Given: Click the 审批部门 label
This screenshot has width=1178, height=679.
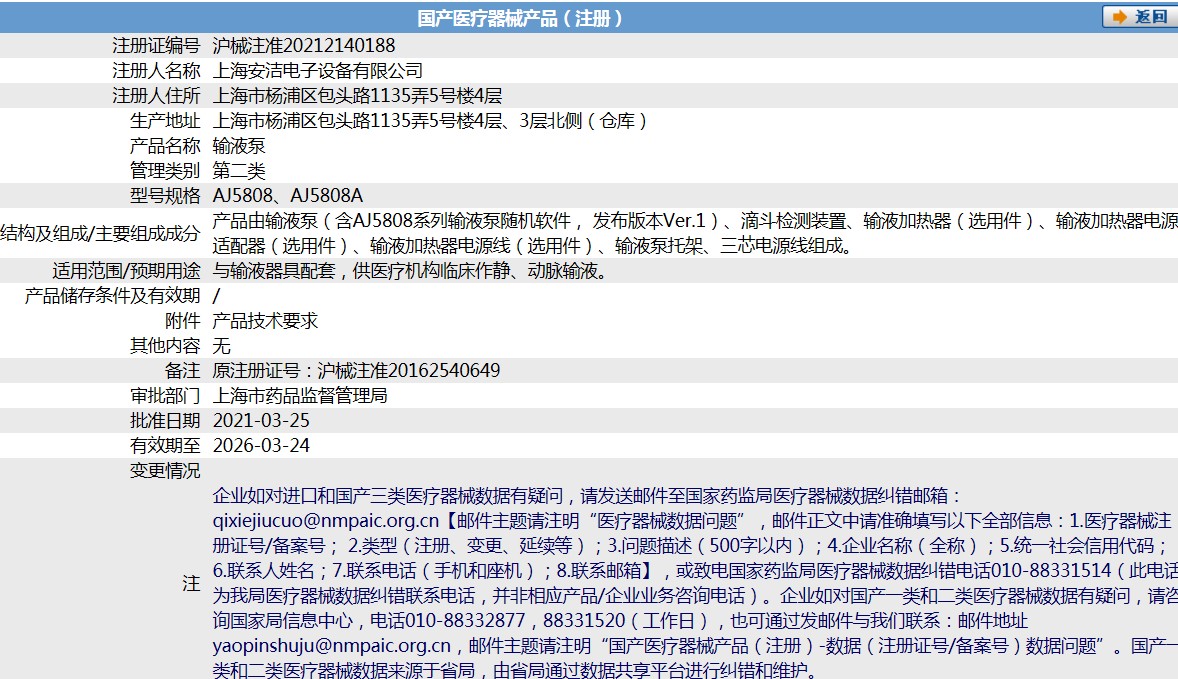Looking at the screenshot, I should 165,396.
